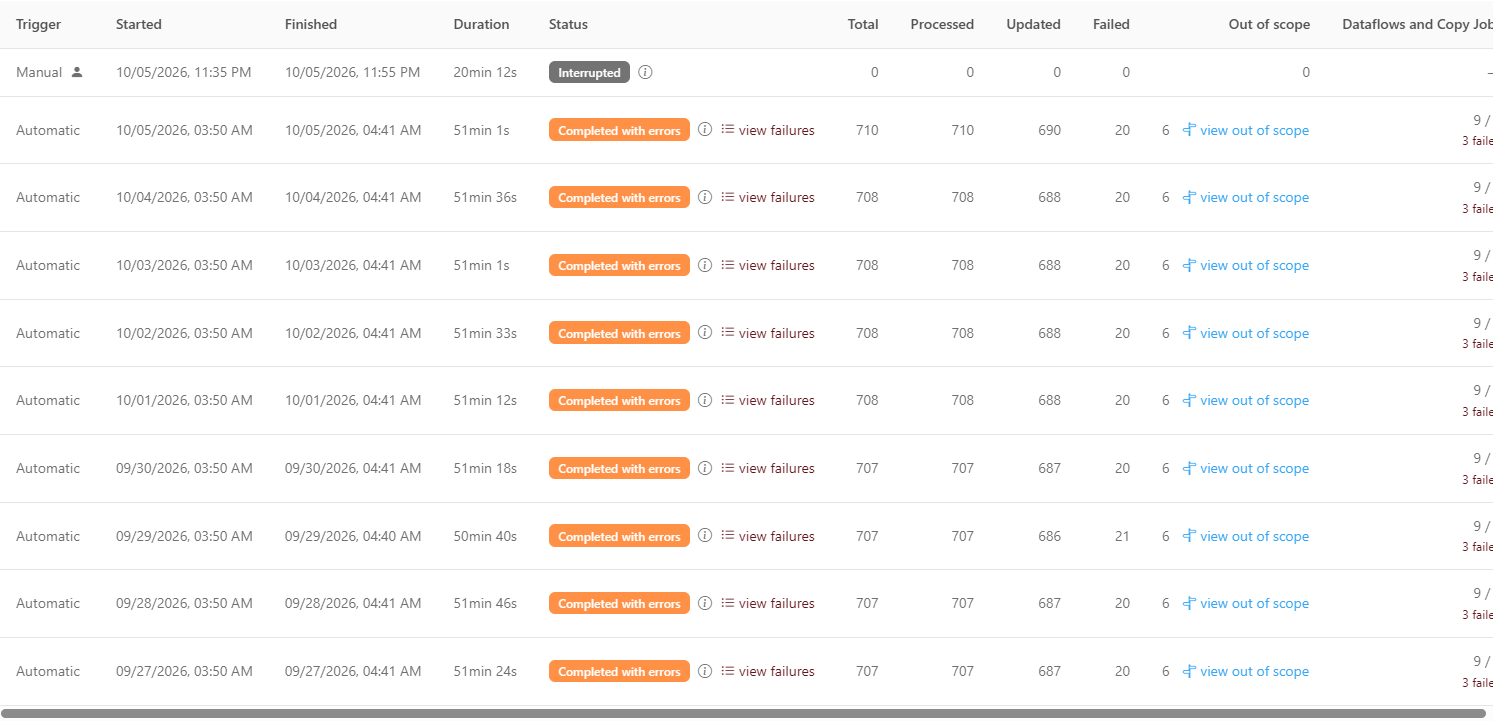
Task: Click the Failed column header
Action: click(1111, 24)
